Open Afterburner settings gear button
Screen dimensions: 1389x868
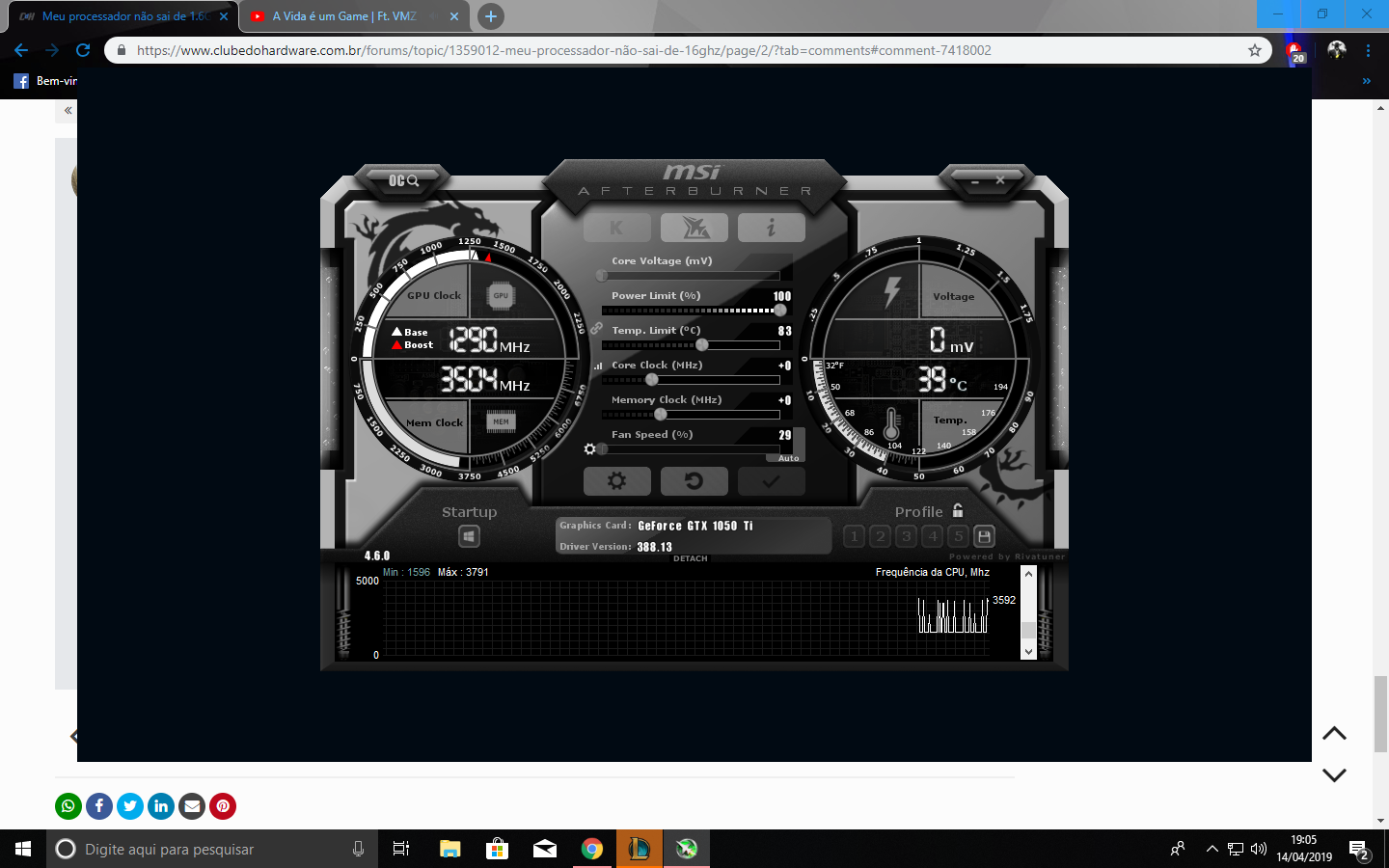click(x=616, y=480)
